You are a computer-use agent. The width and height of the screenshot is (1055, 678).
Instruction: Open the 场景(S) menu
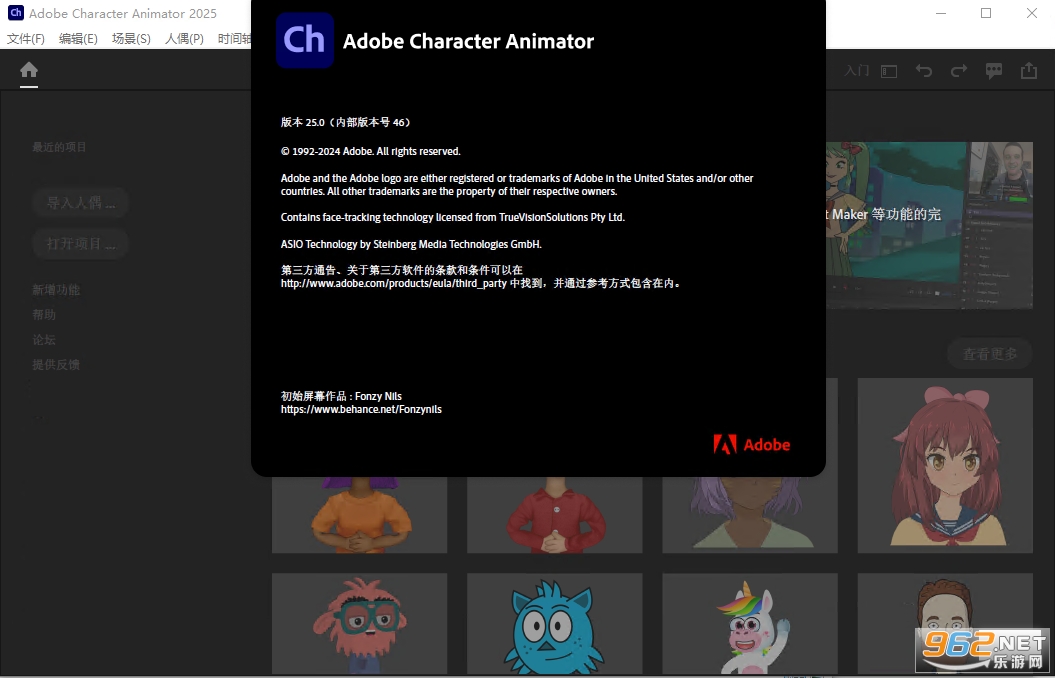click(131, 38)
